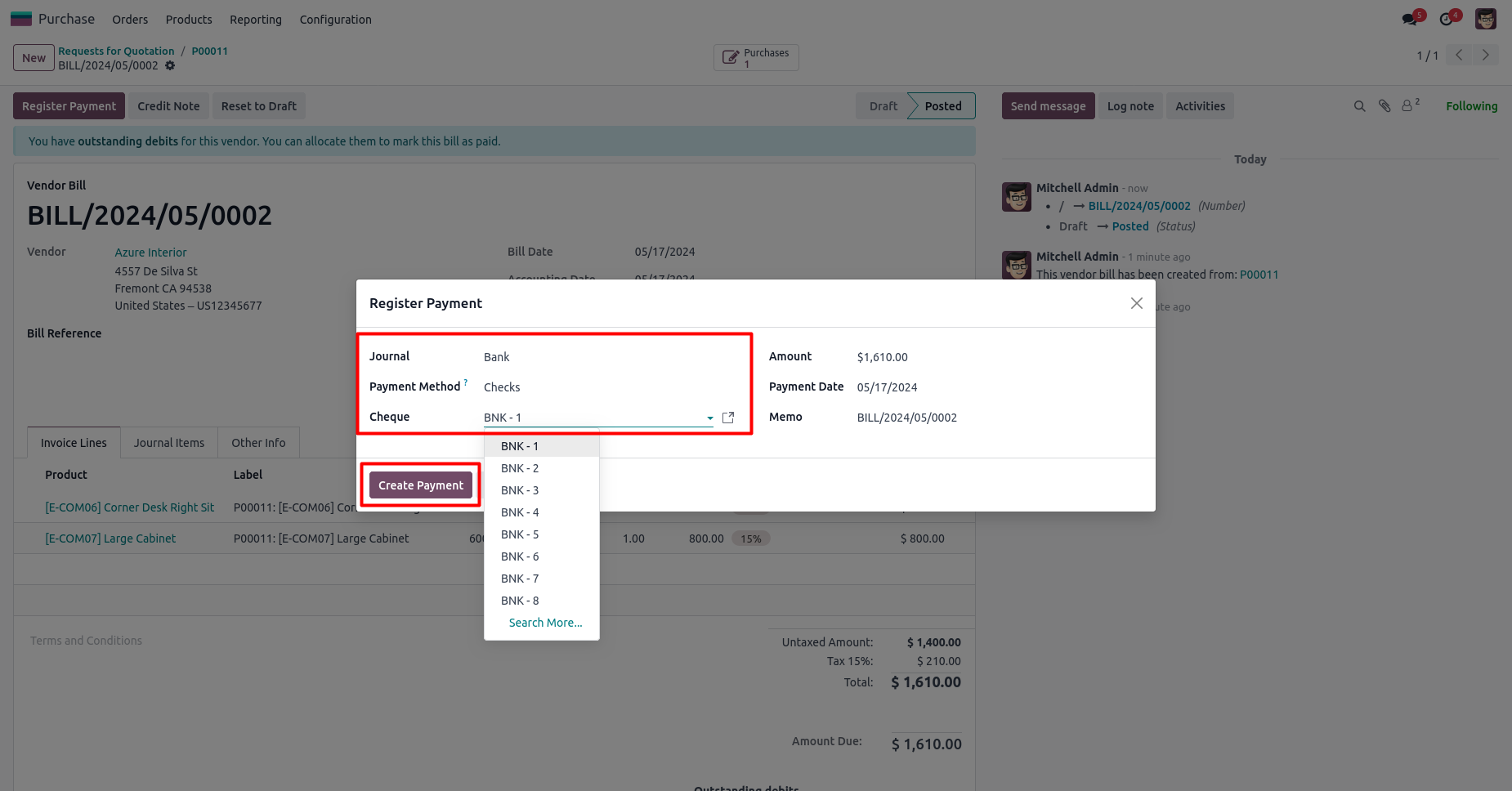Open the Purchase app home icon

pos(21,19)
